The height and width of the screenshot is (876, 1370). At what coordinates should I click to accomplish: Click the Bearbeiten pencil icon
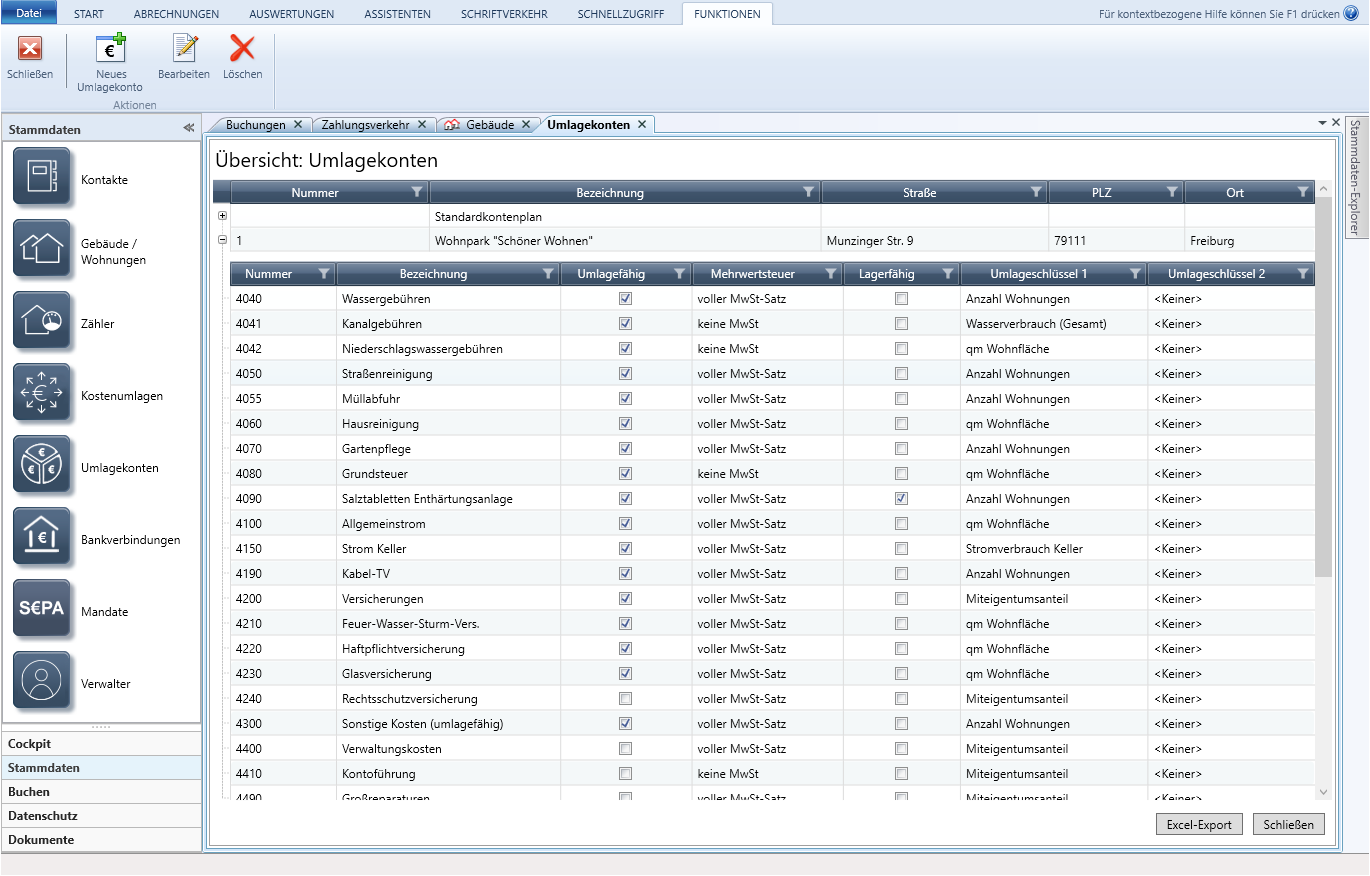184,48
